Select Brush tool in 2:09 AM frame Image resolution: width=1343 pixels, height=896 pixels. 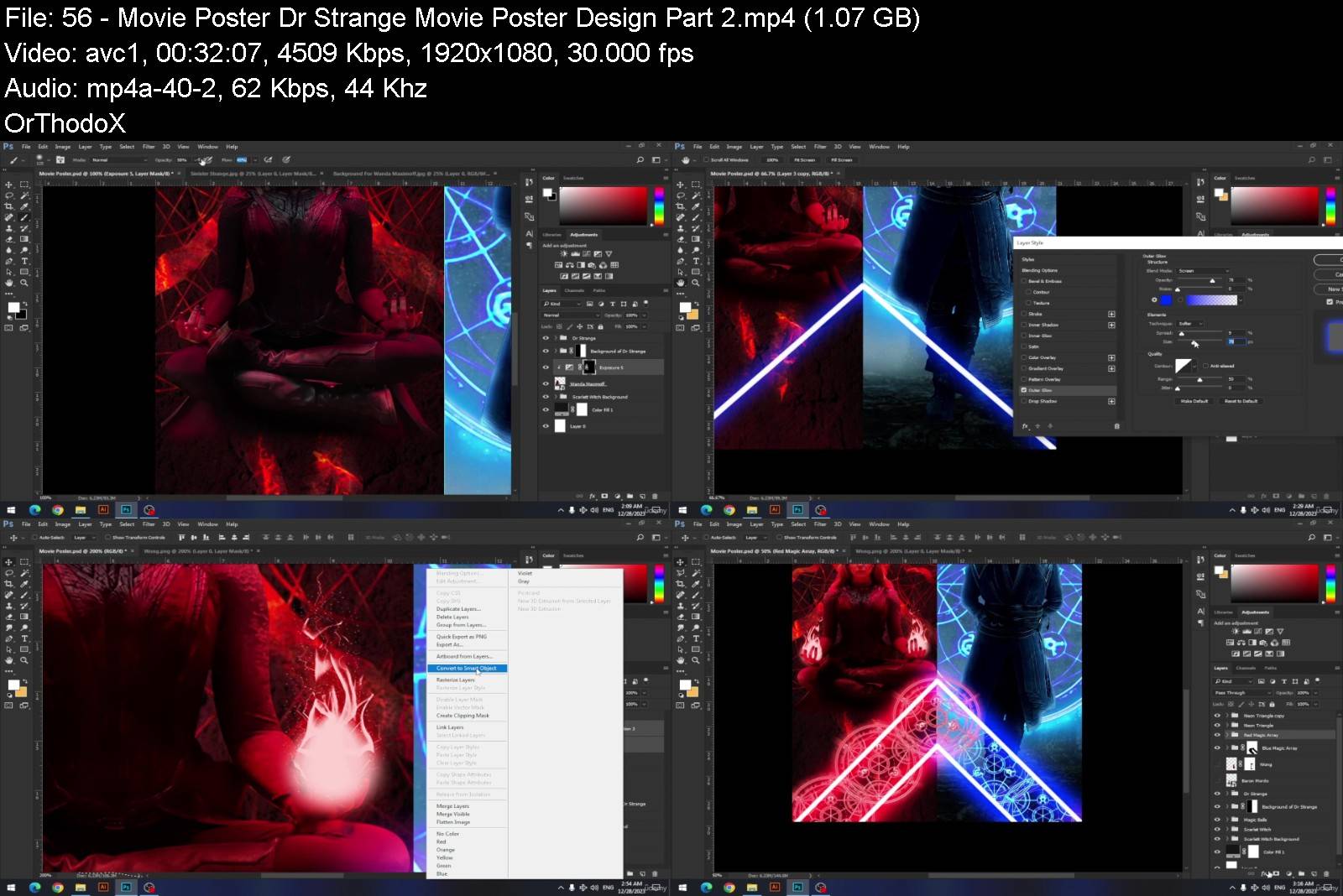[24, 217]
